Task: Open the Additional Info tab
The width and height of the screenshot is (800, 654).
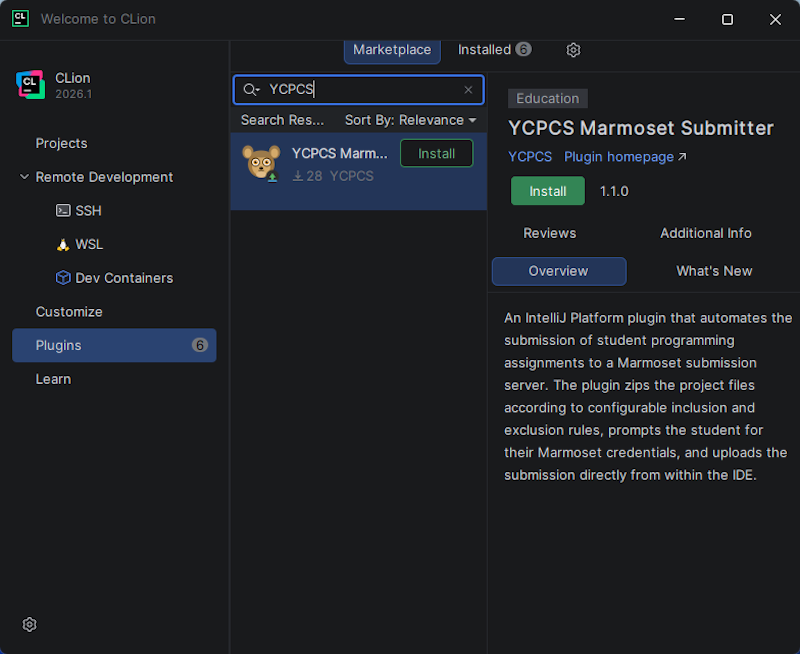Action: pos(706,233)
